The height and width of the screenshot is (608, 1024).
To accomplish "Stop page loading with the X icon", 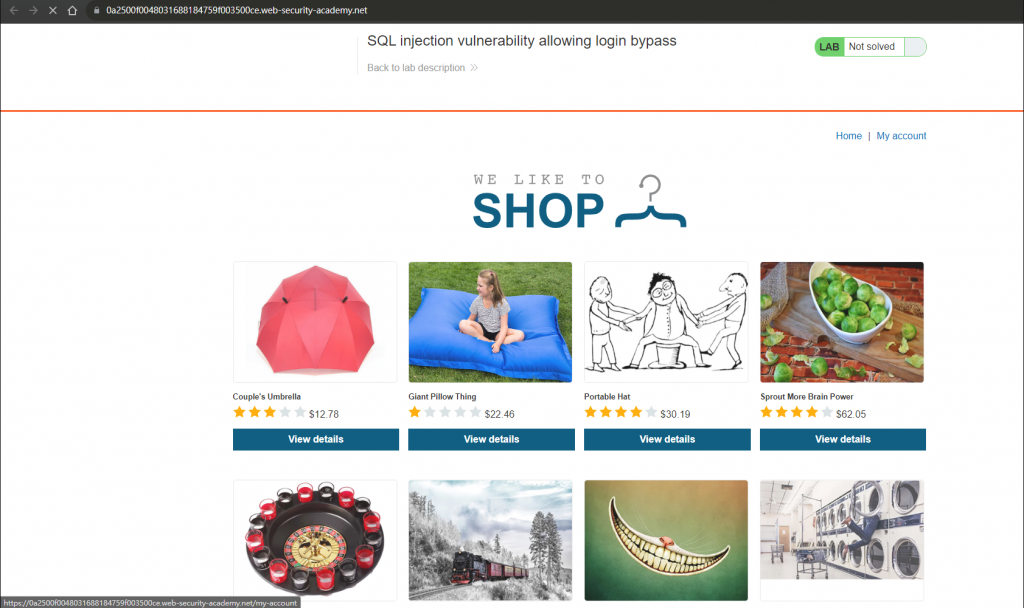I will pos(53,10).
